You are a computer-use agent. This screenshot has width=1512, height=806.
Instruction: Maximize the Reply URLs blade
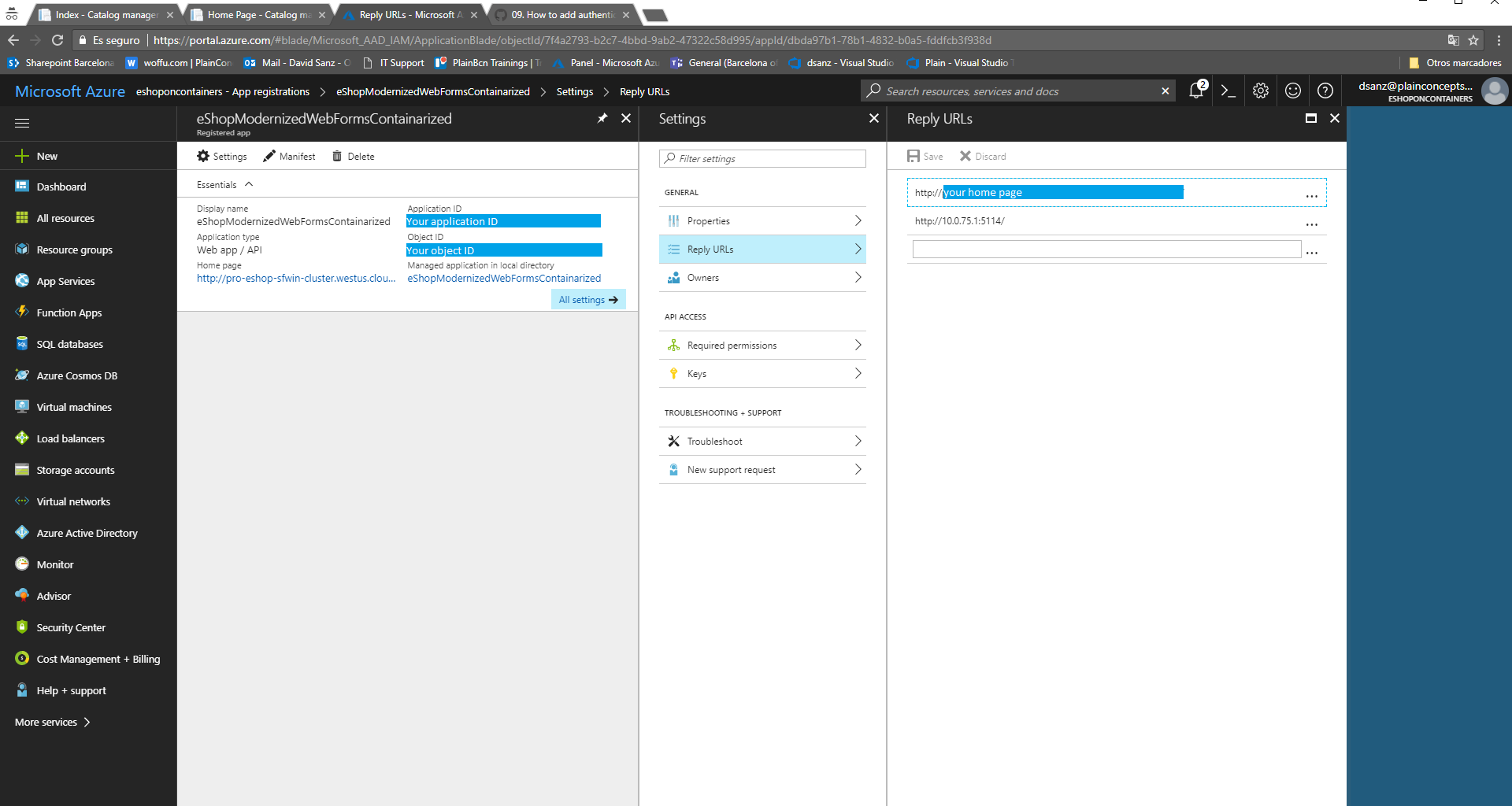coord(1311,118)
